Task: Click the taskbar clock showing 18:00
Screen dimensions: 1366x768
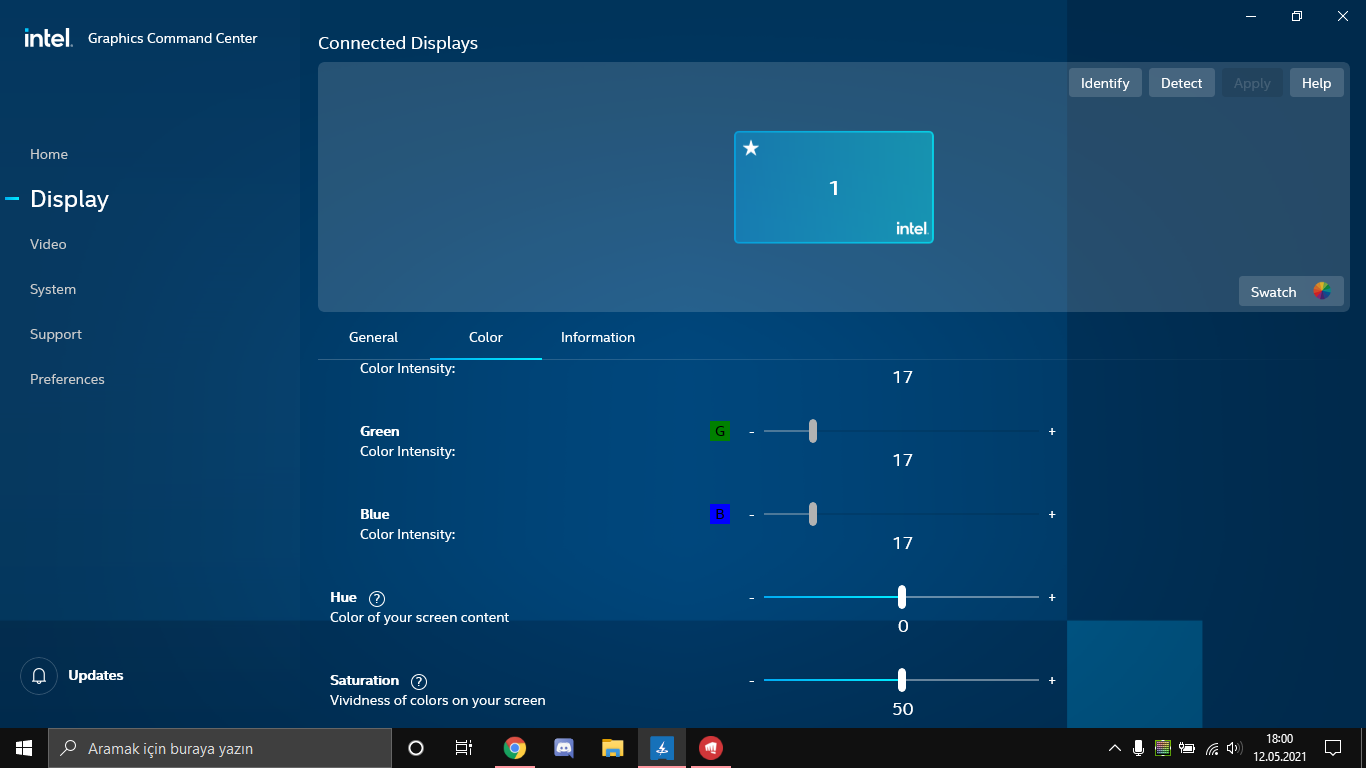Action: [1279, 748]
